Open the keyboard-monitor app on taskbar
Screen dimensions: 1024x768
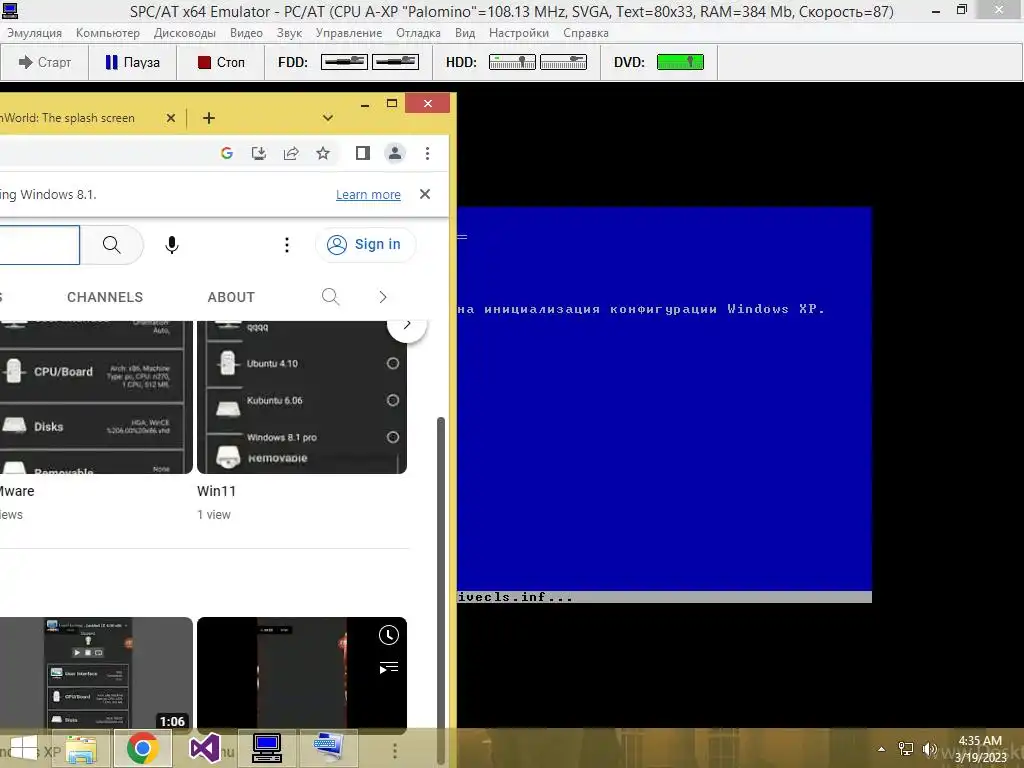[328, 748]
